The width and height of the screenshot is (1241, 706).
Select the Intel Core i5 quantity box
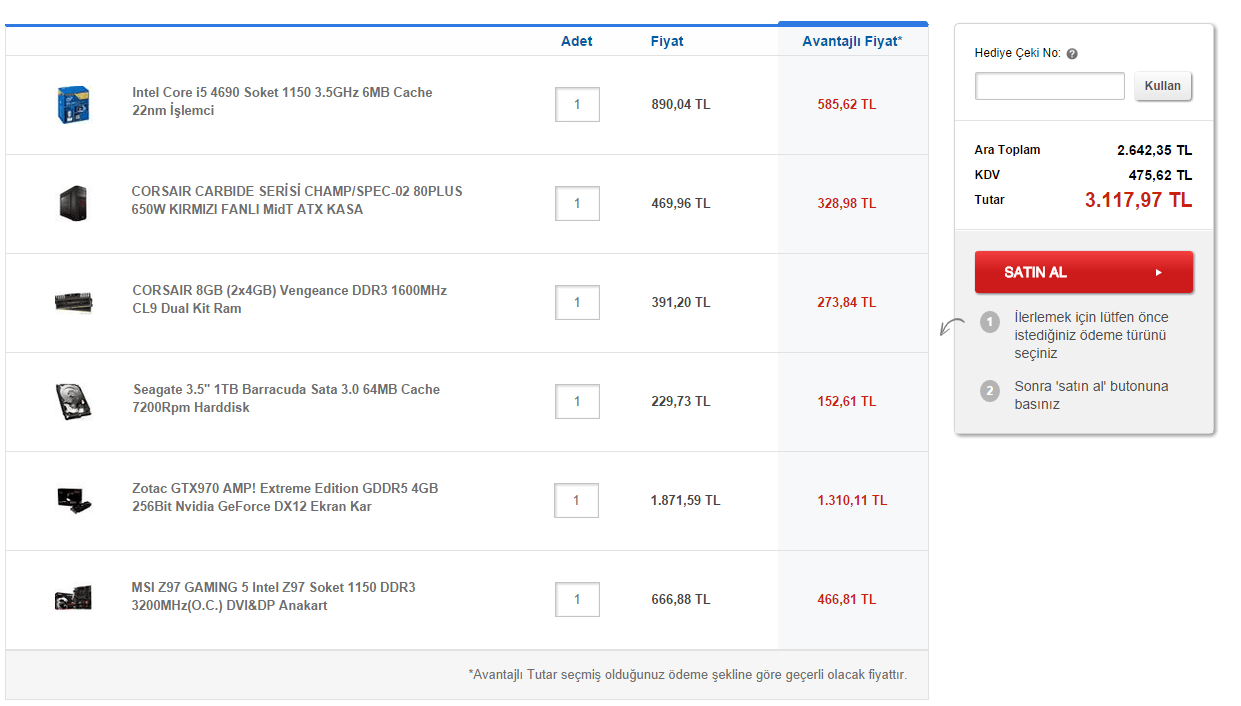pos(577,104)
